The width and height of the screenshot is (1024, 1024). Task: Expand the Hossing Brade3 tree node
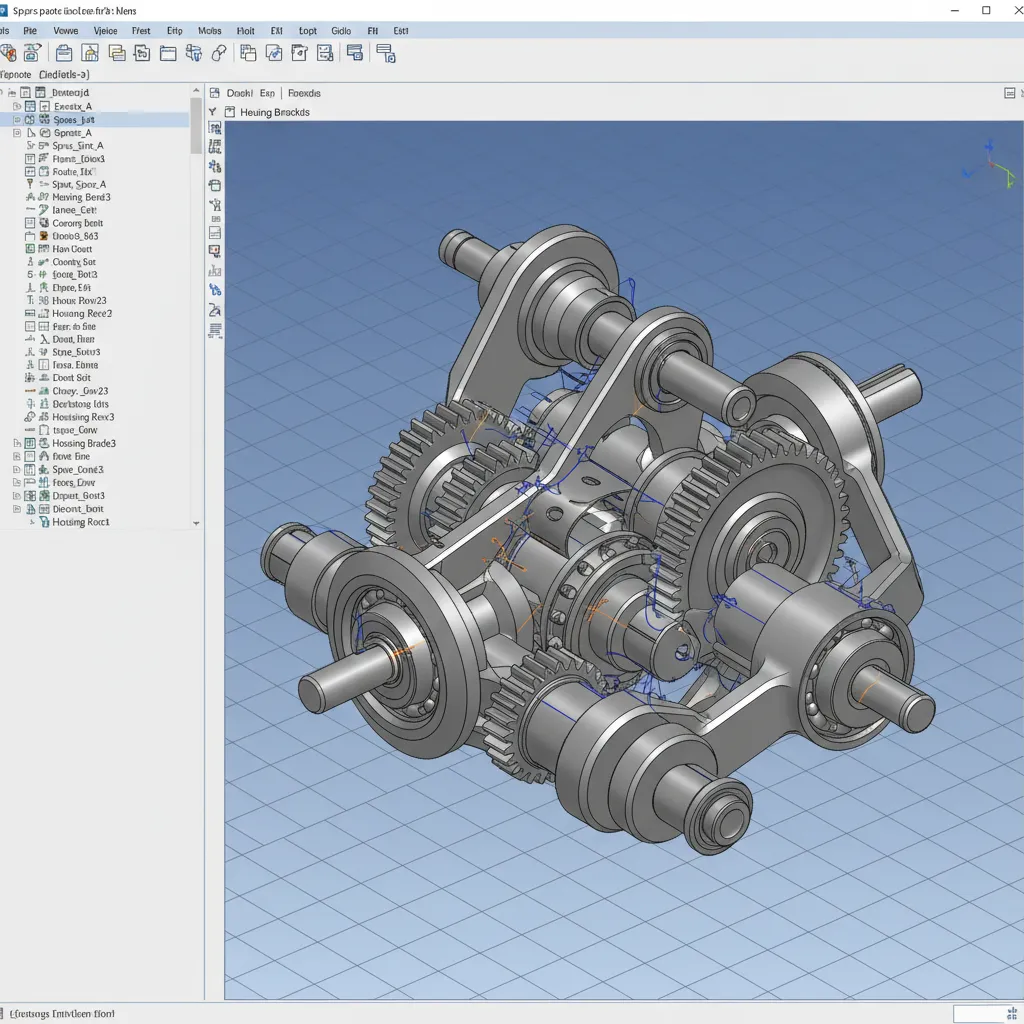pyautogui.click(x=16, y=443)
